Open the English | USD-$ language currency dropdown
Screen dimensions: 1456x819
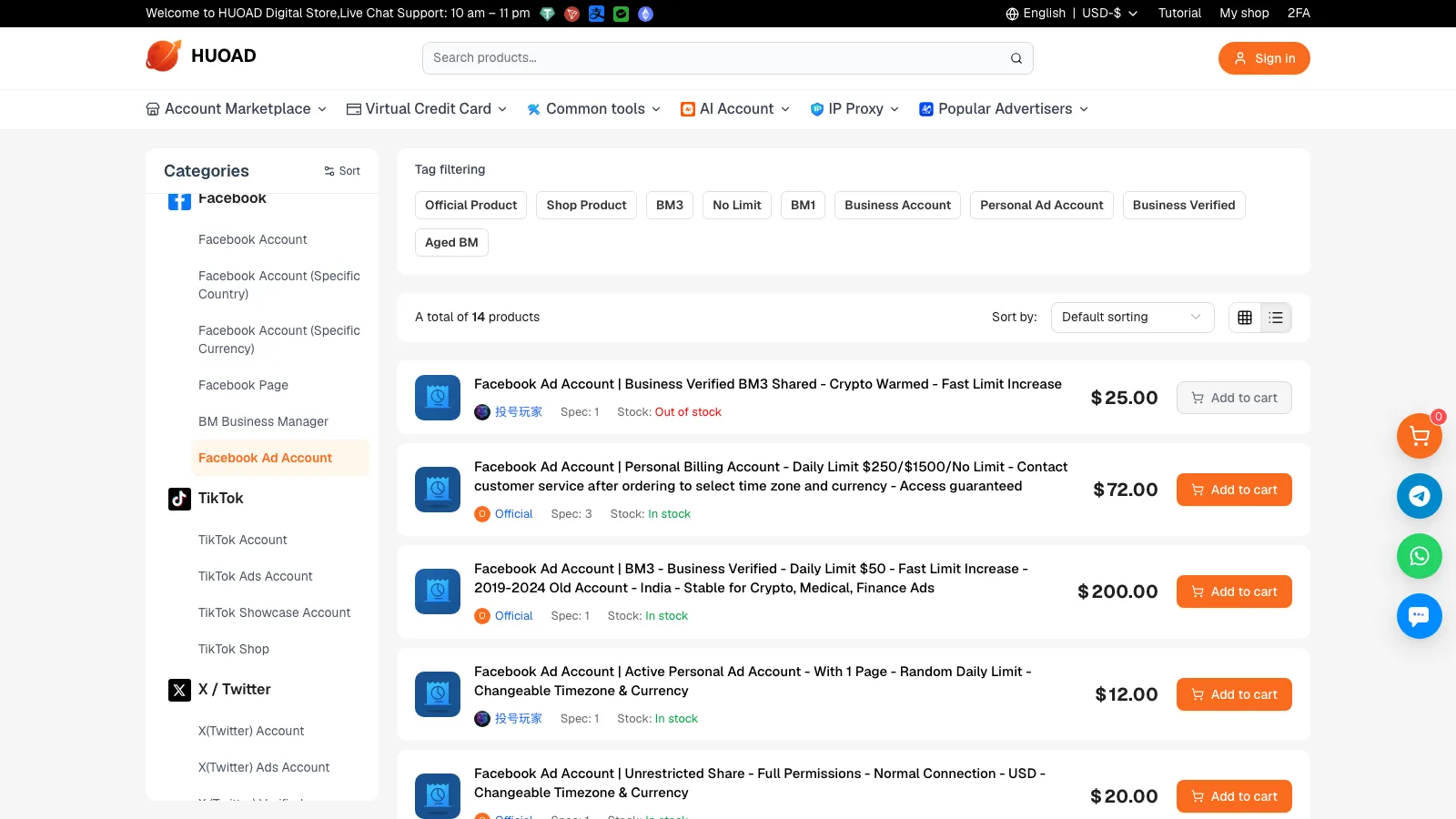pyautogui.click(x=1071, y=14)
